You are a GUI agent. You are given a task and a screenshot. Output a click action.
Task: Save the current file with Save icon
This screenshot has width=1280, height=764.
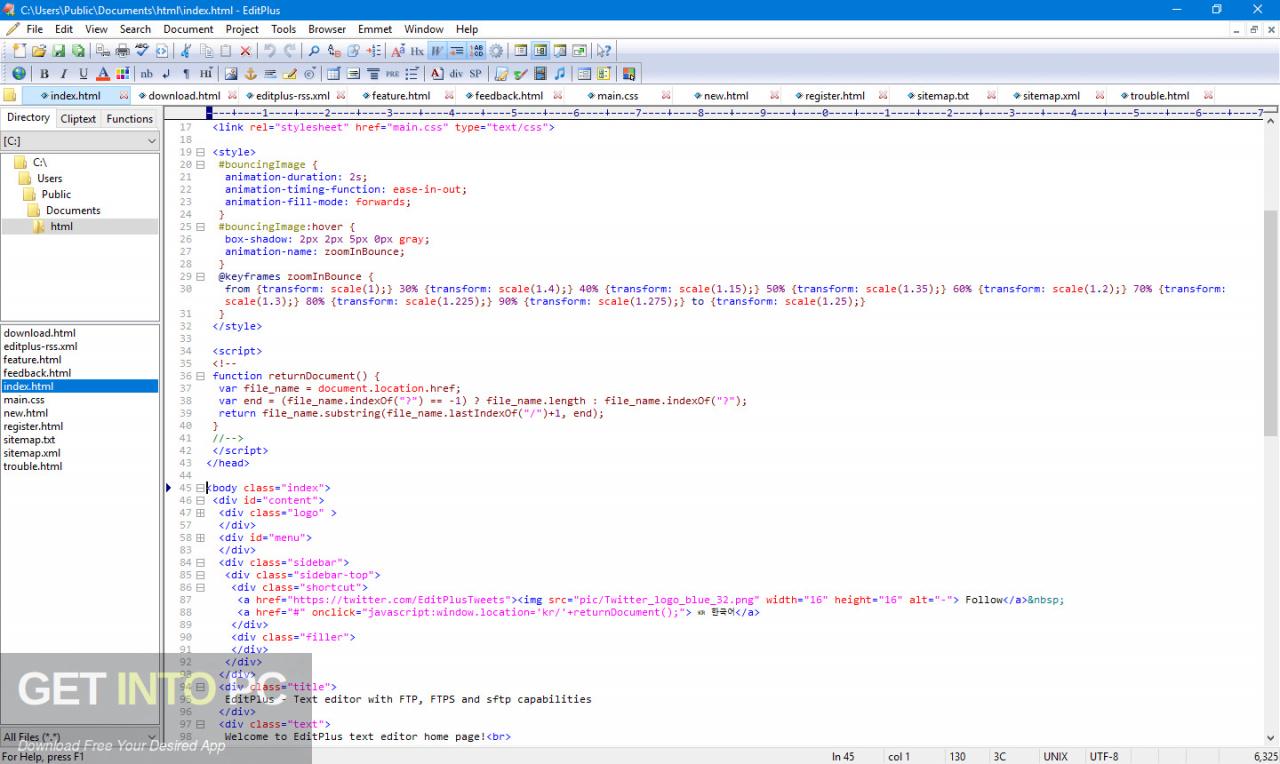[x=58, y=50]
